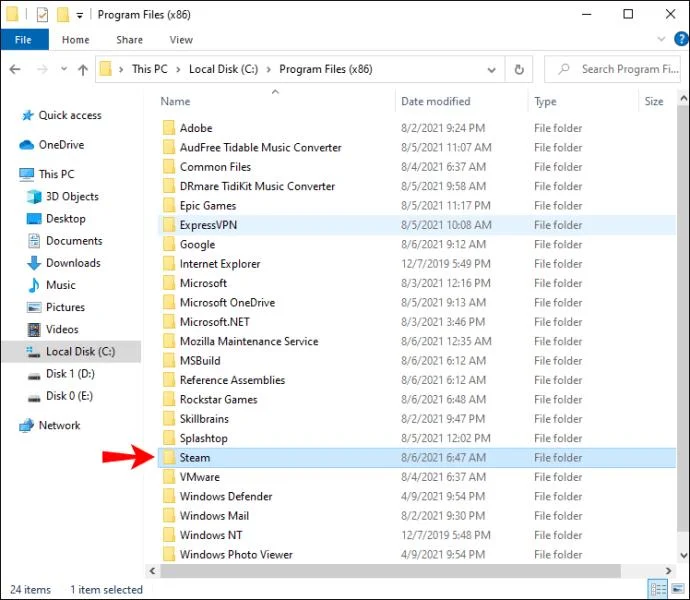
Task: Refresh the Program Files (x86) folder
Action: (519, 70)
